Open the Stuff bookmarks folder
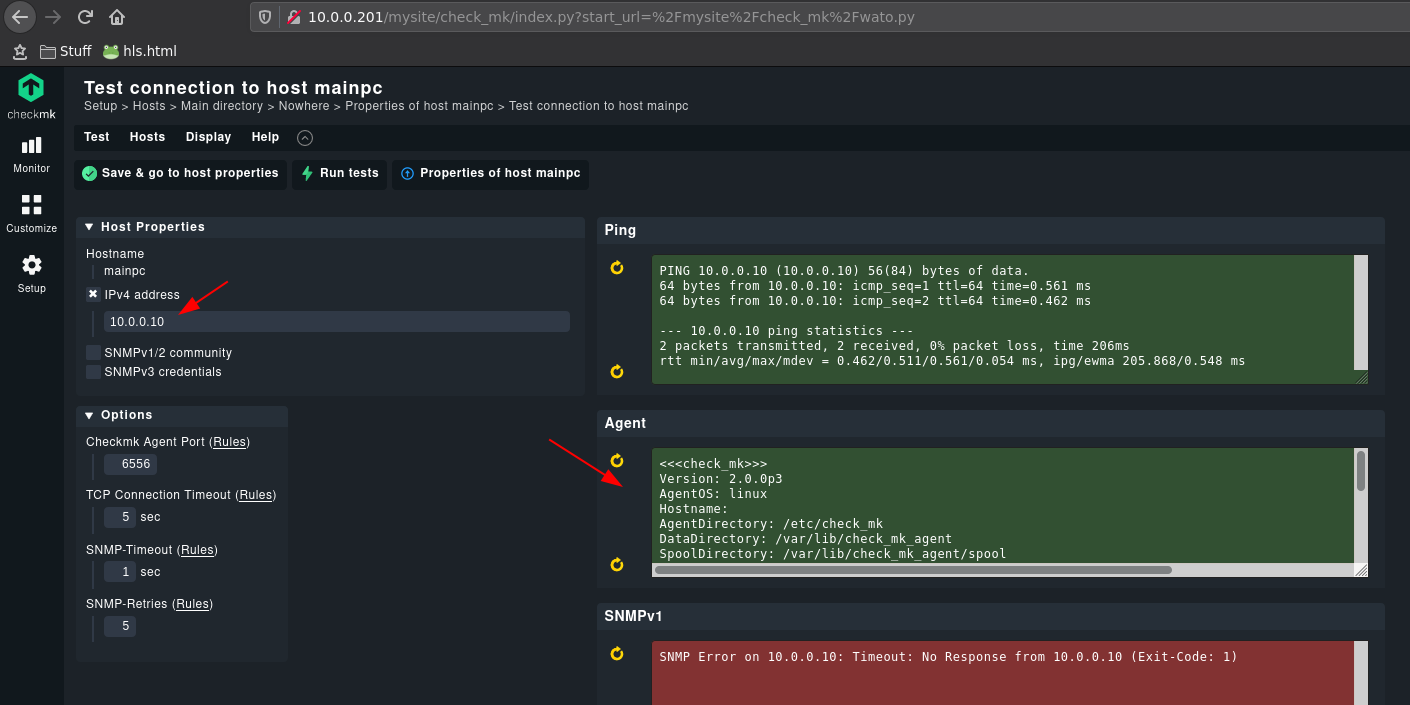 click(x=65, y=51)
